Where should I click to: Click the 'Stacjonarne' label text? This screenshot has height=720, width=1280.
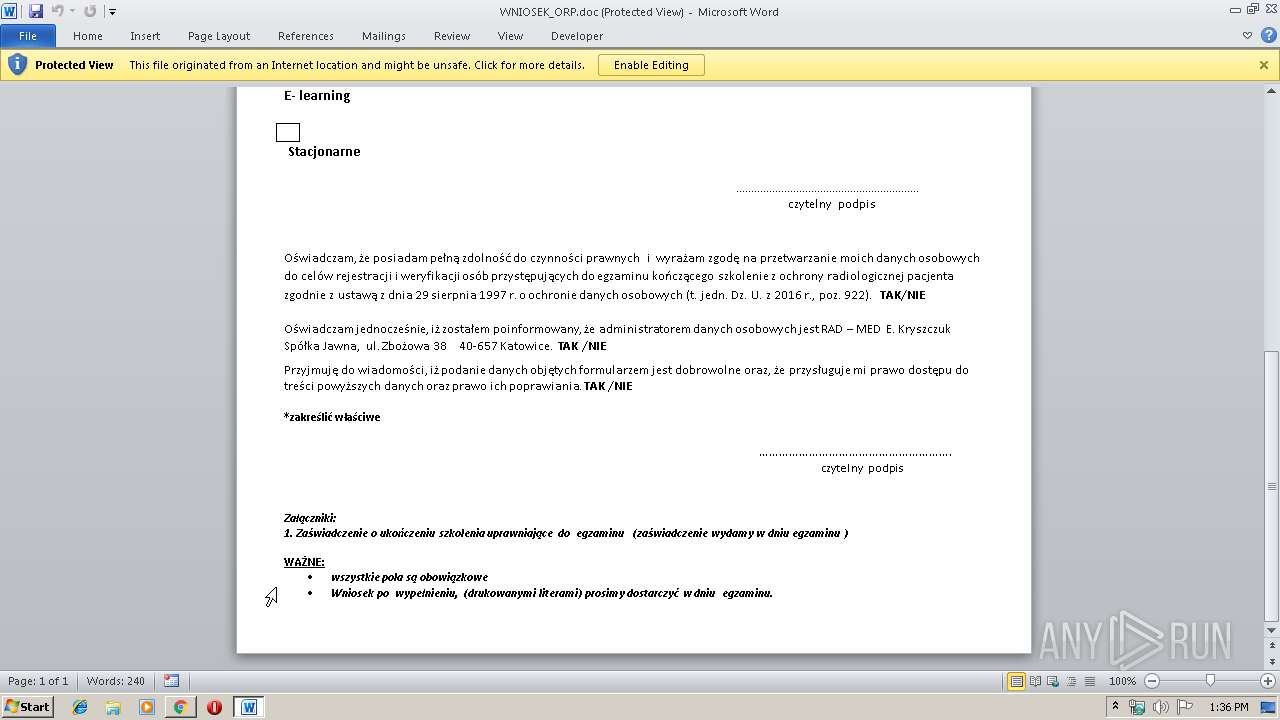click(324, 152)
